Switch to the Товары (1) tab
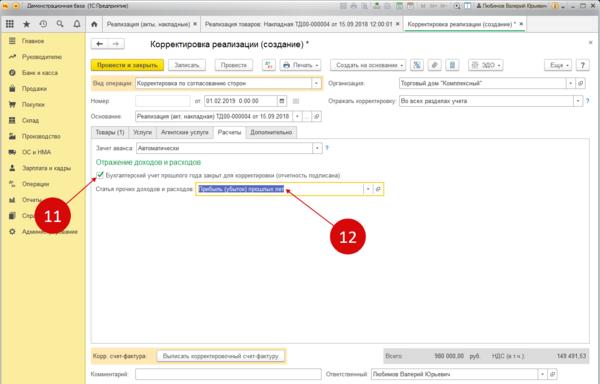The height and width of the screenshot is (384, 600). pos(110,132)
